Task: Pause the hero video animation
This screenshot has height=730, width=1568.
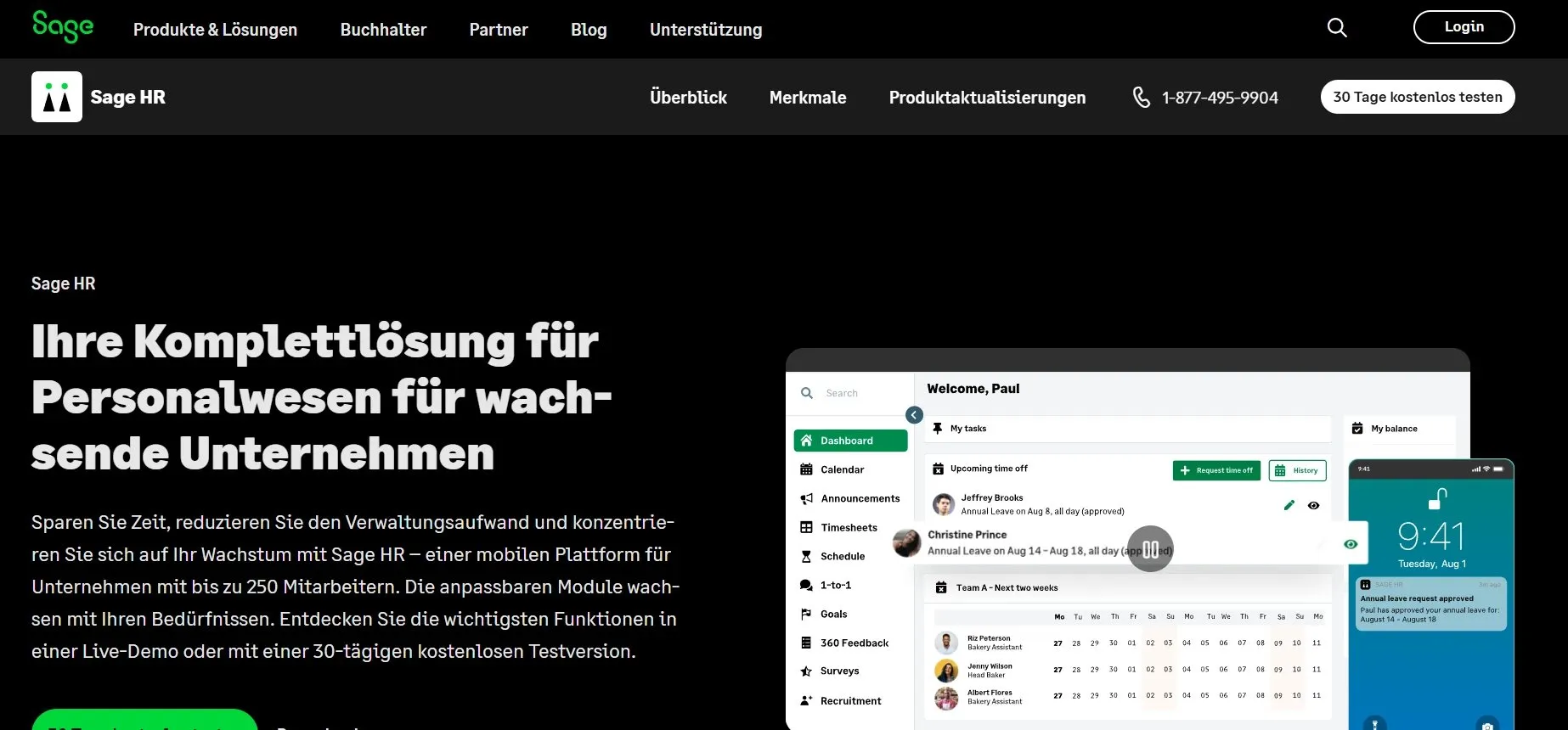Action: (1150, 549)
